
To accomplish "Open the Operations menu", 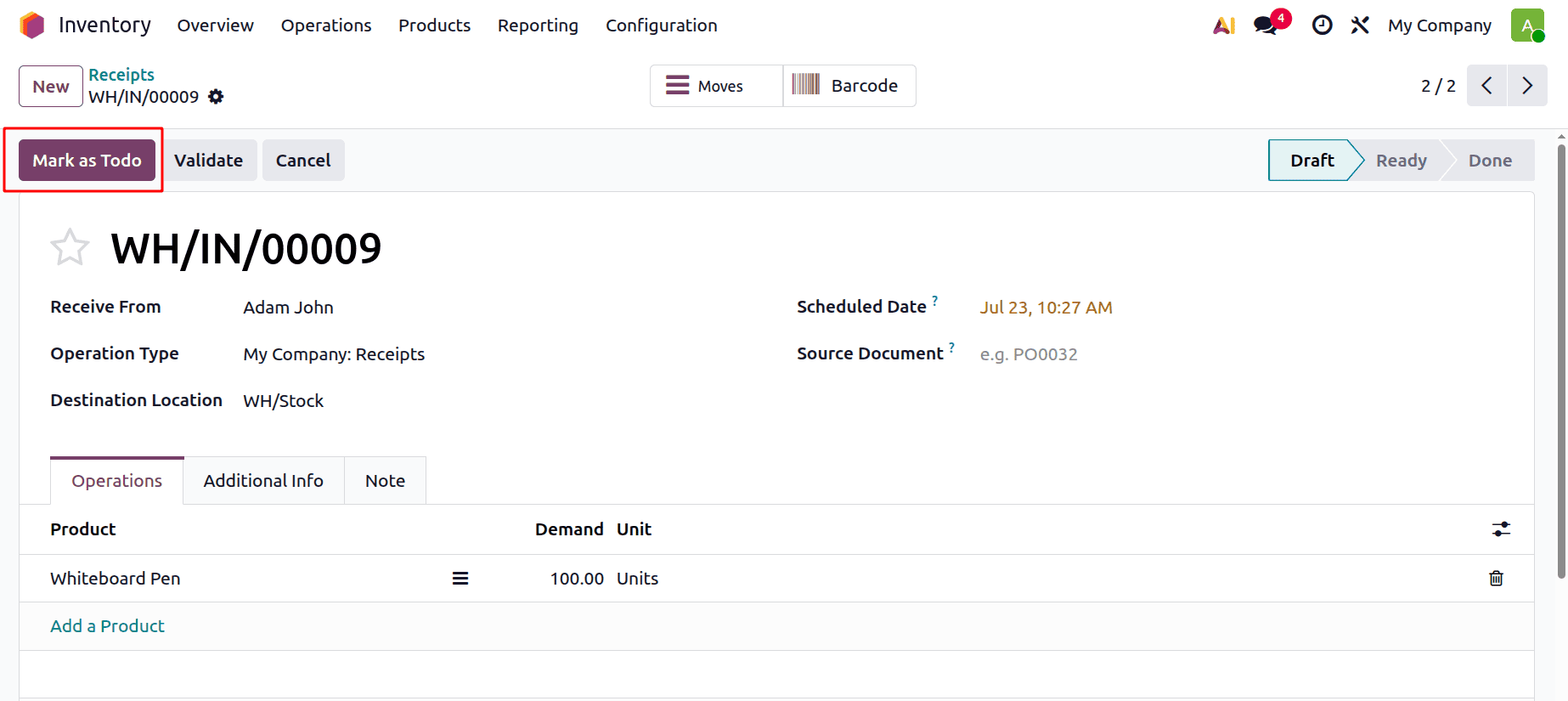I will tap(326, 25).
